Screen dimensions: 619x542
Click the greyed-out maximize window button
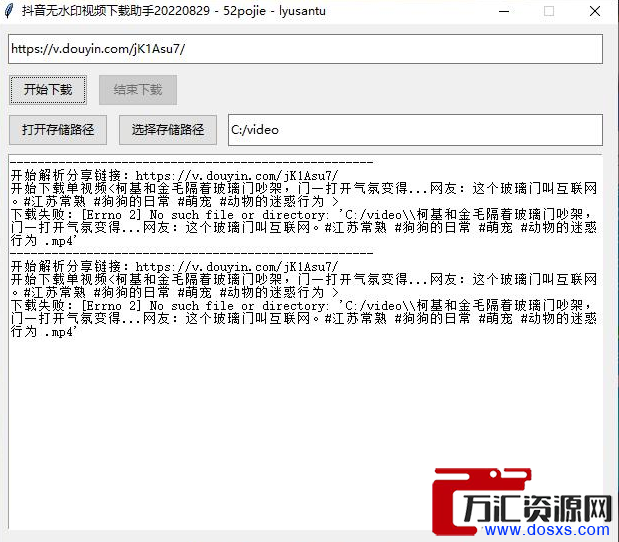549,11
